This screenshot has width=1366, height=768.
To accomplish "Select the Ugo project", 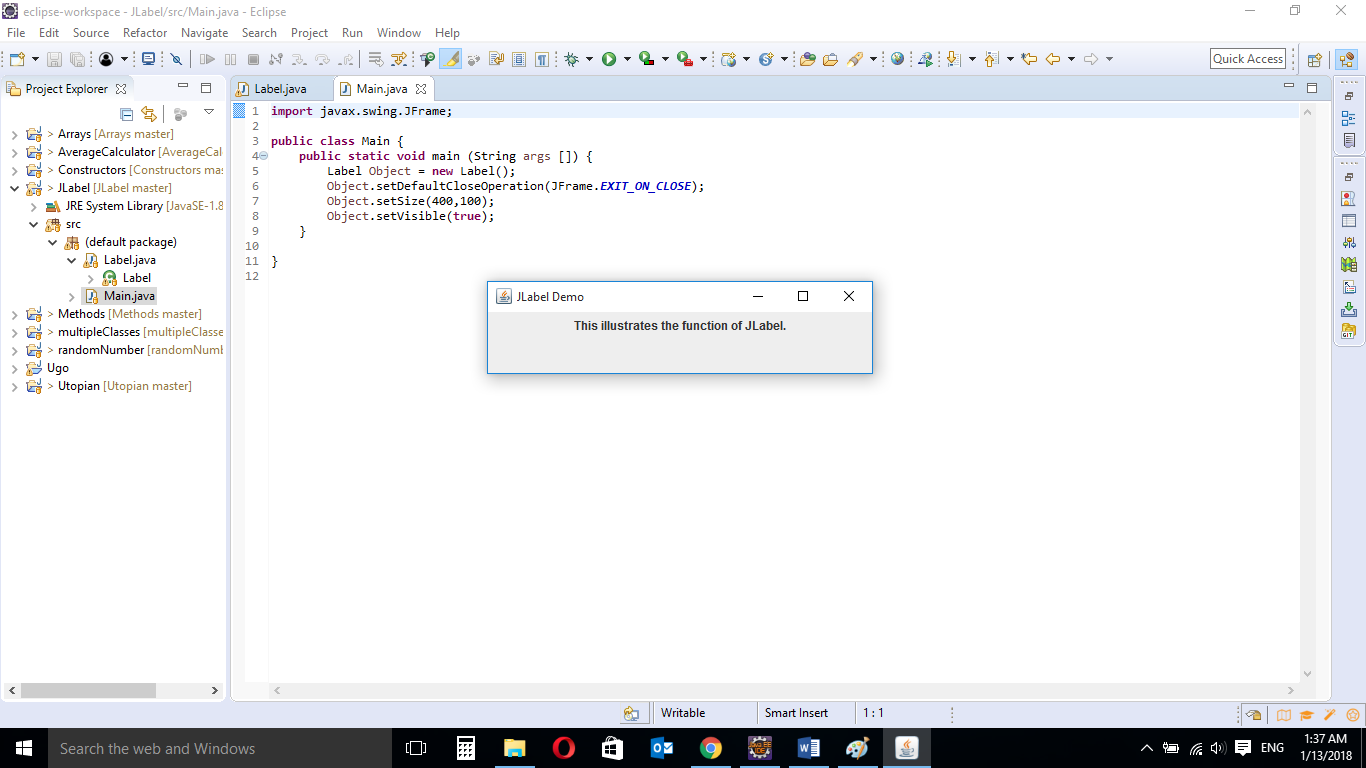I will coord(58,368).
